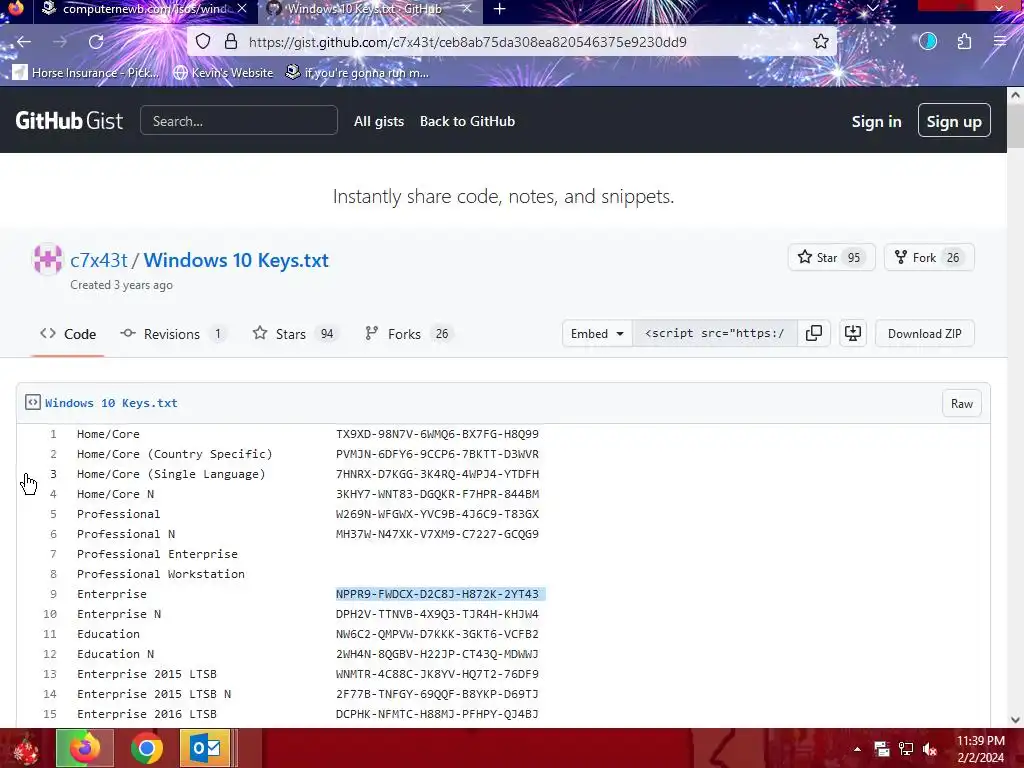Image resolution: width=1024 pixels, height=768 pixels.
Task: Click Back to GitHub link
Action: 467,121
